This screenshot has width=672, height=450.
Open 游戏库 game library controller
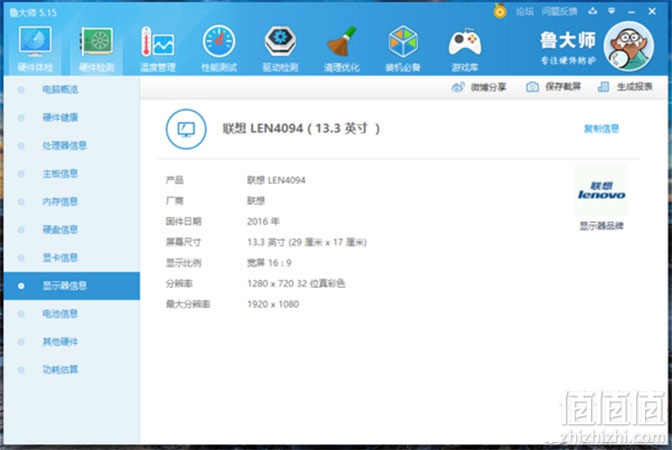point(465,48)
